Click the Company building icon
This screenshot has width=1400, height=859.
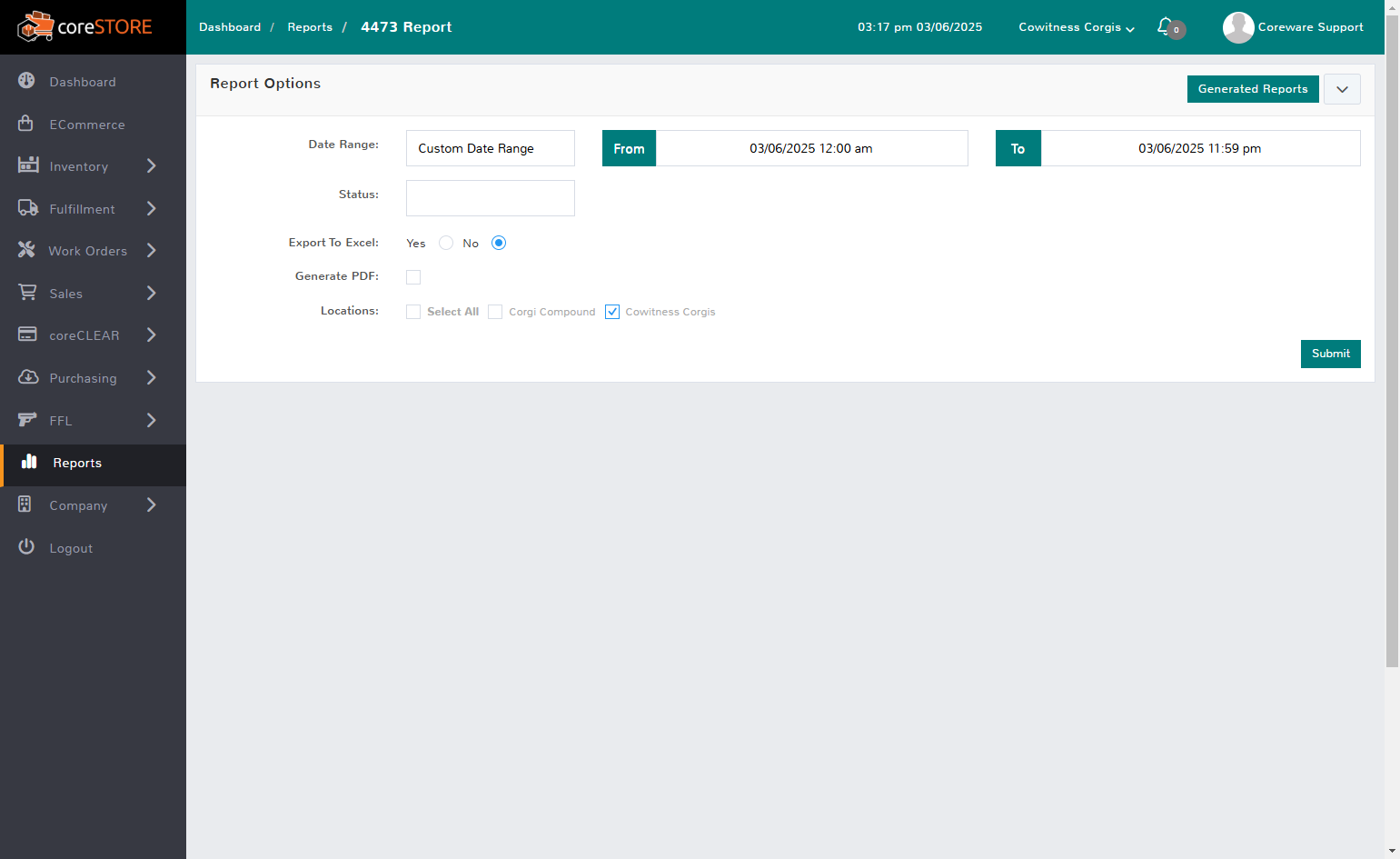25,504
